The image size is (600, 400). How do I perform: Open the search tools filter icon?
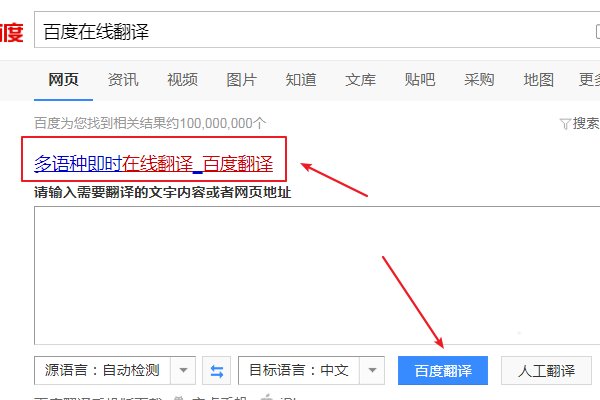coord(565,124)
